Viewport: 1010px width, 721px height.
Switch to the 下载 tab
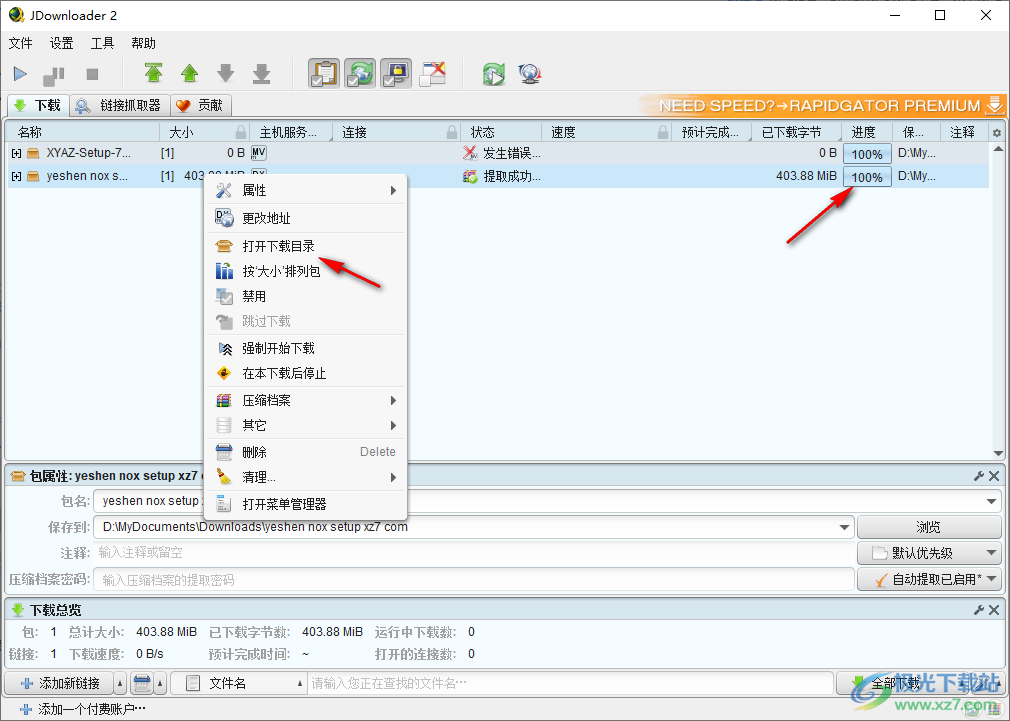(x=37, y=105)
